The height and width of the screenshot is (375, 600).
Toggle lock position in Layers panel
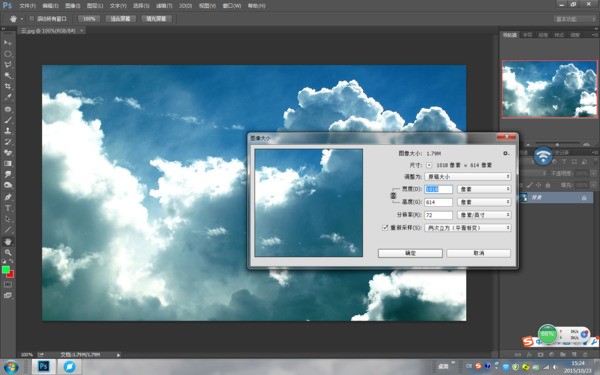point(538,185)
